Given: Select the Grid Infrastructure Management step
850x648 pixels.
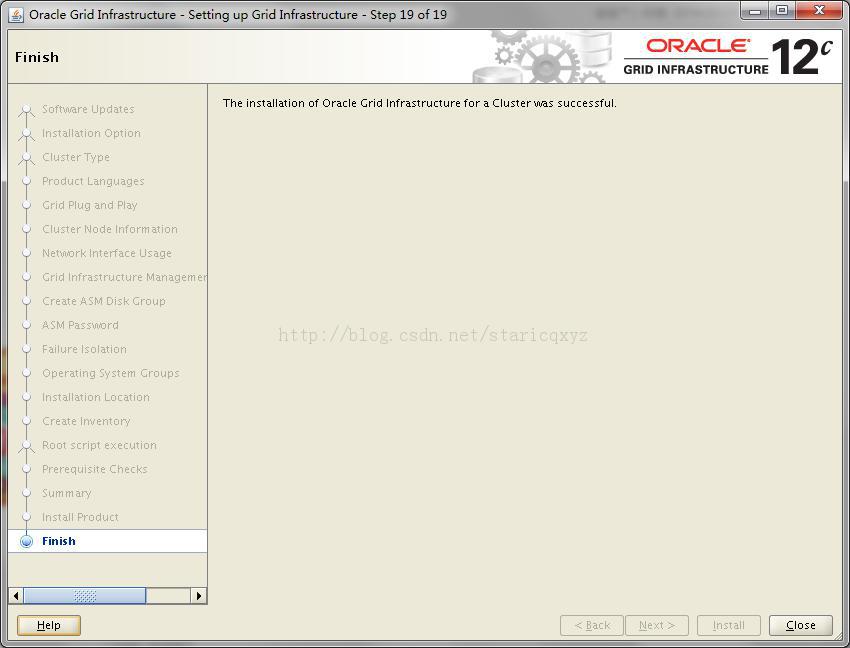Looking at the screenshot, I should [x=124, y=277].
